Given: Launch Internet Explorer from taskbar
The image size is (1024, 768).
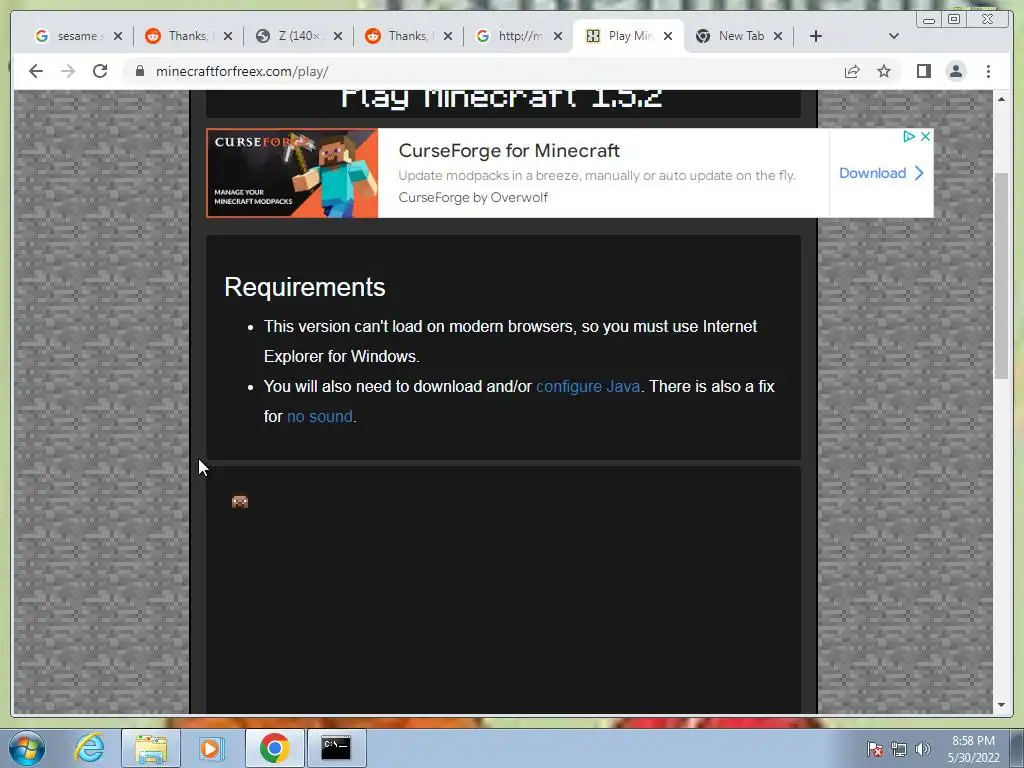Looking at the screenshot, I should point(89,748).
